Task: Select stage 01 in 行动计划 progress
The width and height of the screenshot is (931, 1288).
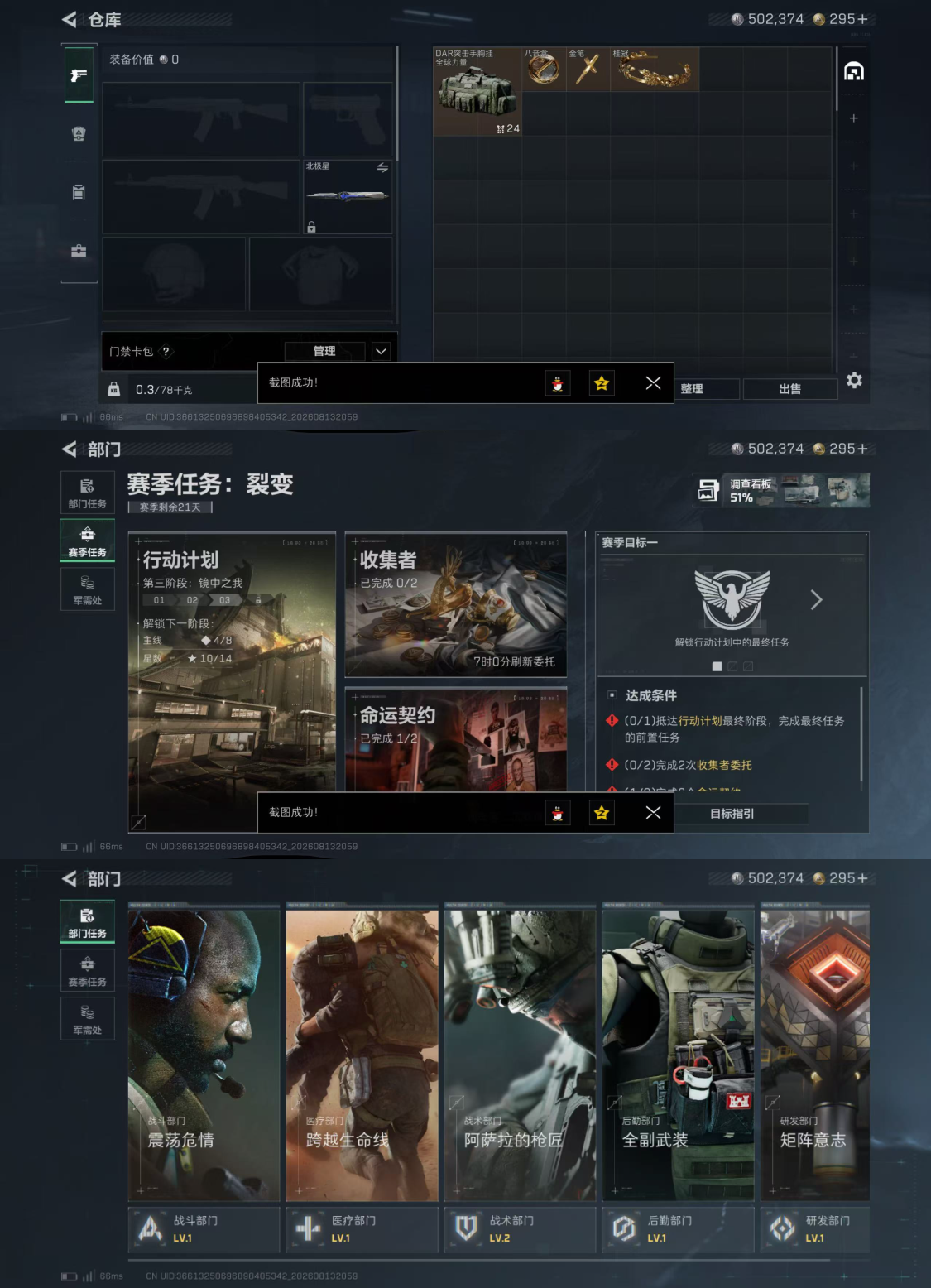Action: pos(159,600)
